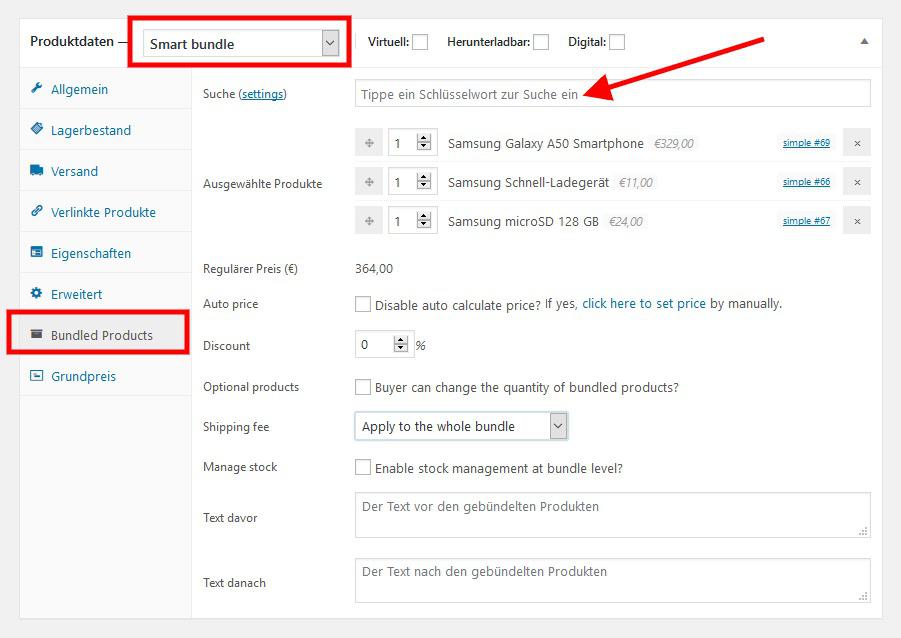Remove Samsung Schnell-Ladegerät with the x icon
Viewport: 901px width, 638px height.
pos(857,182)
